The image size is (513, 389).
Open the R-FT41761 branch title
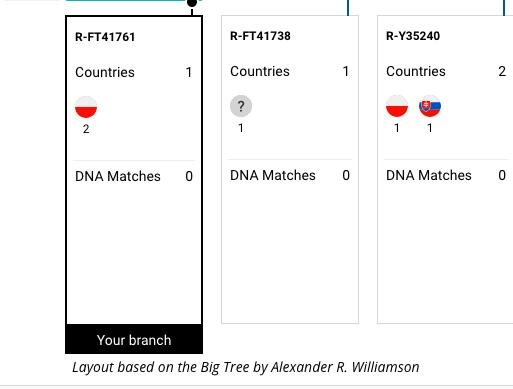(105, 37)
